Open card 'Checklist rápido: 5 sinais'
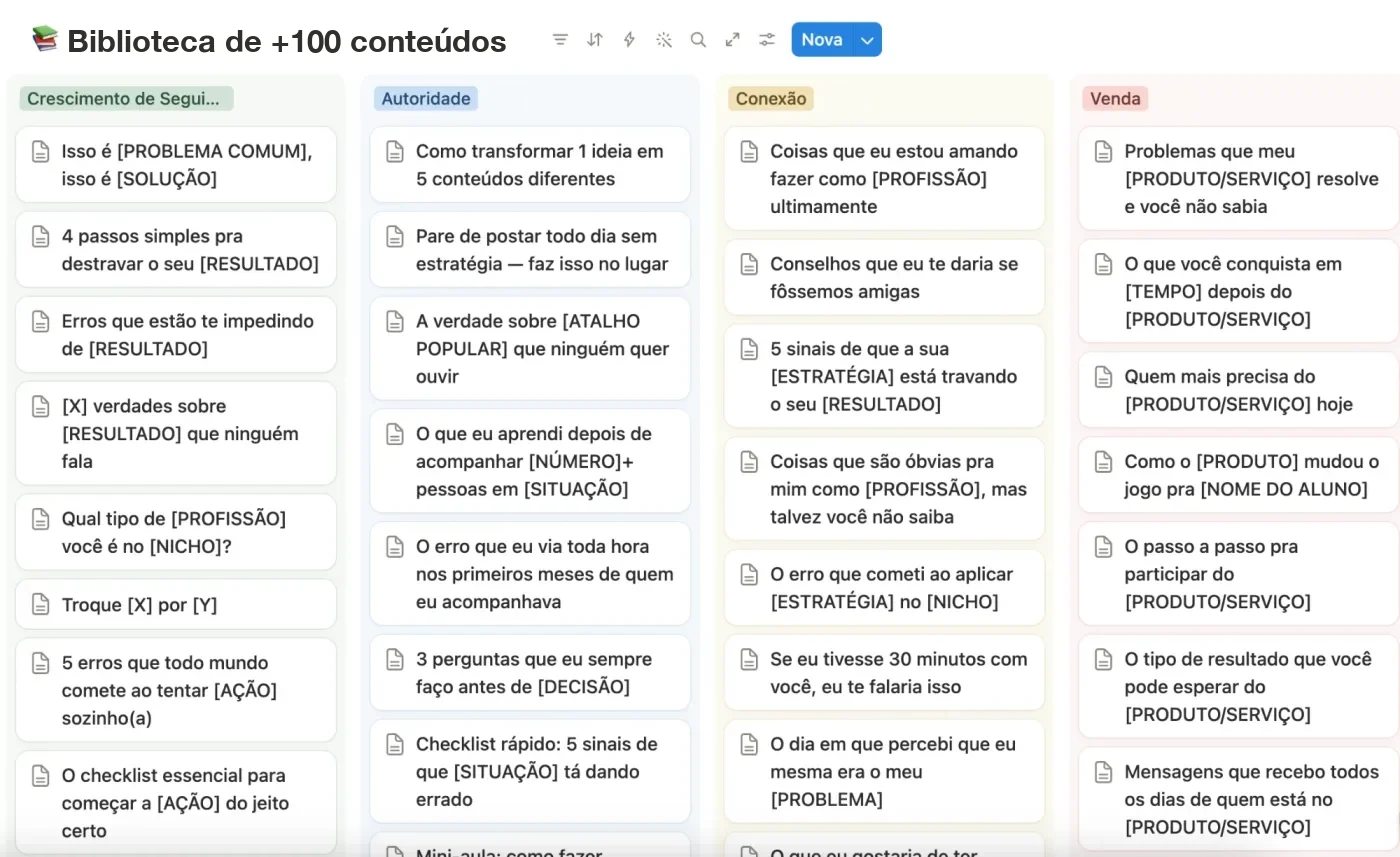This screenshot has height=857, width=1400. click(530, 772)
